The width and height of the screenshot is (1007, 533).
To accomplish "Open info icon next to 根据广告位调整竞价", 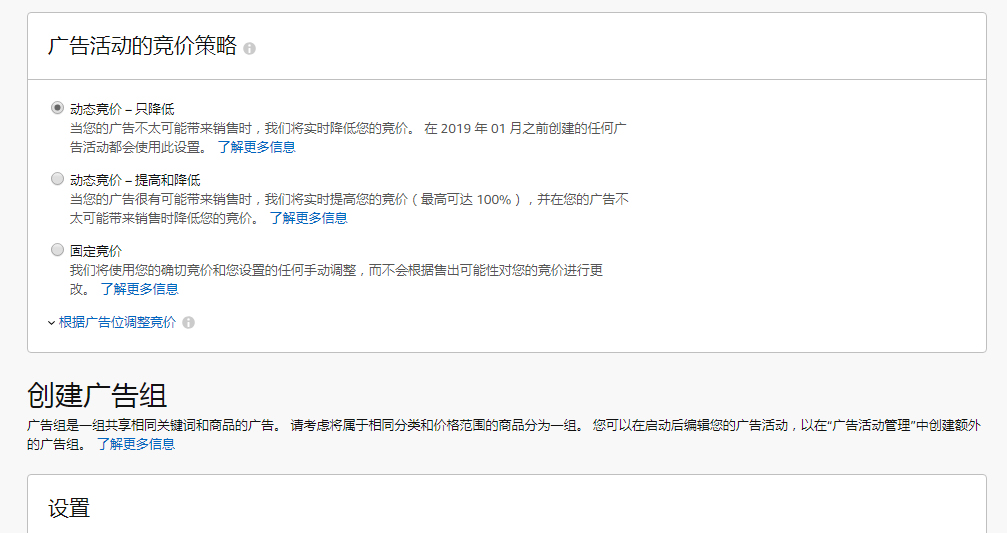I will click(x=188, y=322).
